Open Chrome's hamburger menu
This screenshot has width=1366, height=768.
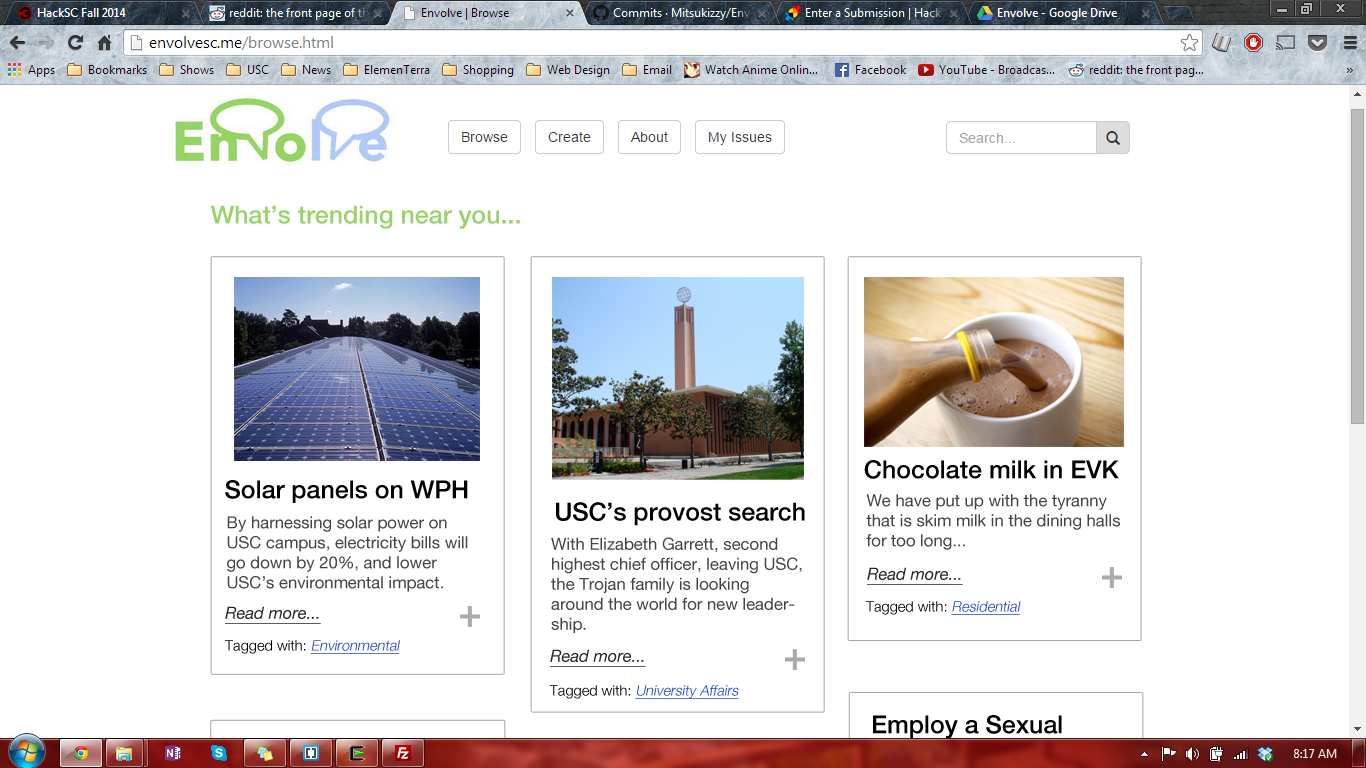1349,43
